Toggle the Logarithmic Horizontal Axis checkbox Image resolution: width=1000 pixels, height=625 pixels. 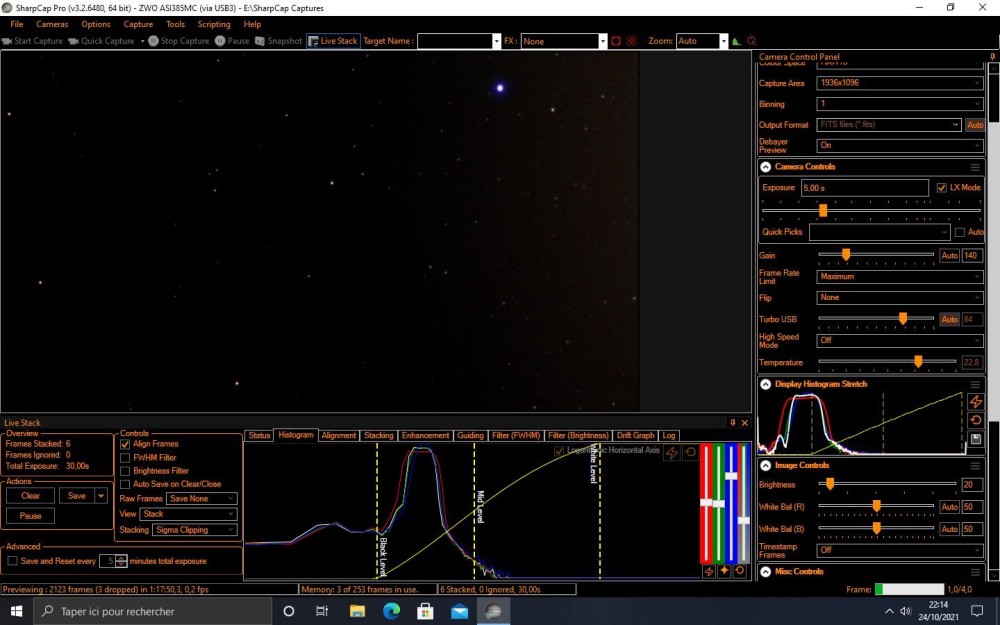pyautogui.click(x=559, y=451)
